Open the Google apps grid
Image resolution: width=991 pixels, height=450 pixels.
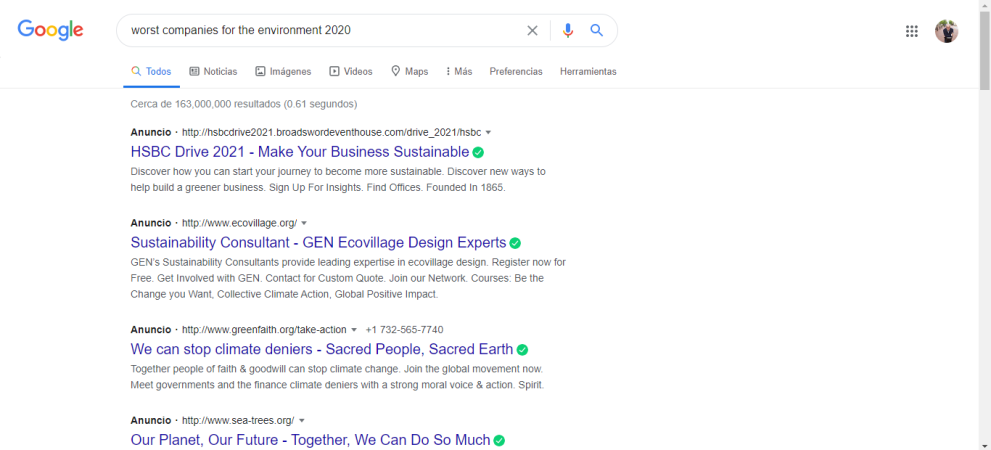(x=911, y=31)
